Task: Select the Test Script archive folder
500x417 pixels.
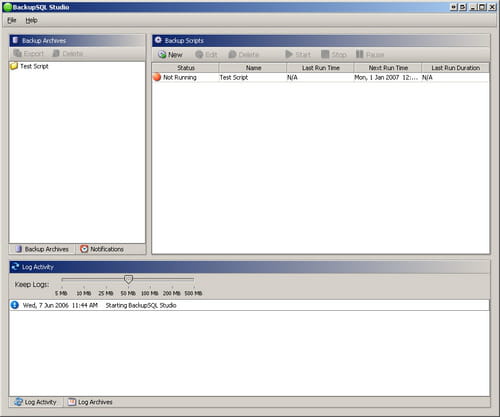Action: (x=29, y=66)
